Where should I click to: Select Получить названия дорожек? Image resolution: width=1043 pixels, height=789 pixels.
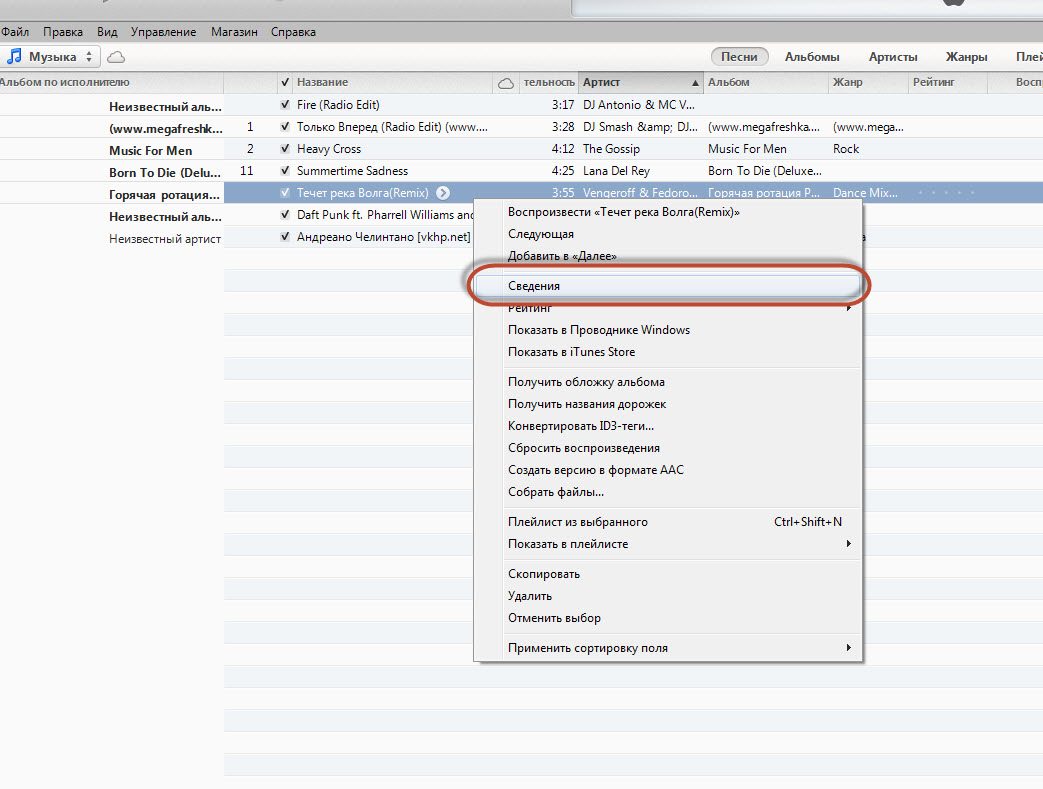[x=668, y=404]
